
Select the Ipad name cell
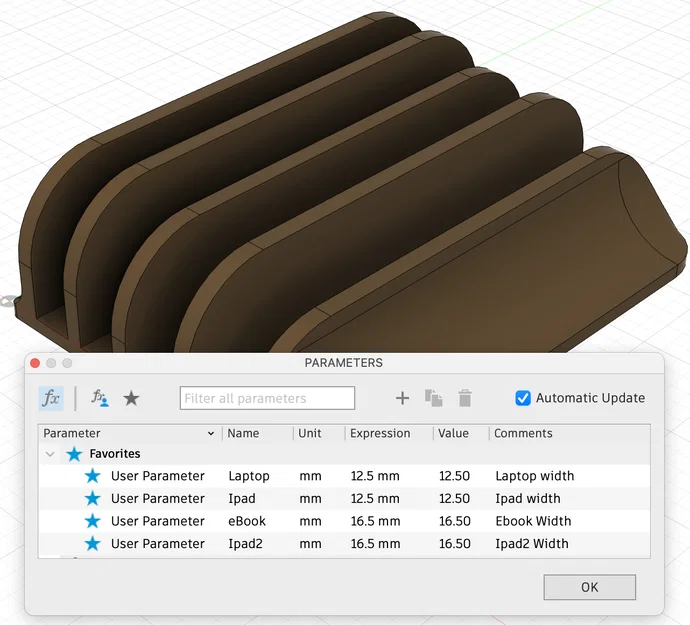[242, 499]
